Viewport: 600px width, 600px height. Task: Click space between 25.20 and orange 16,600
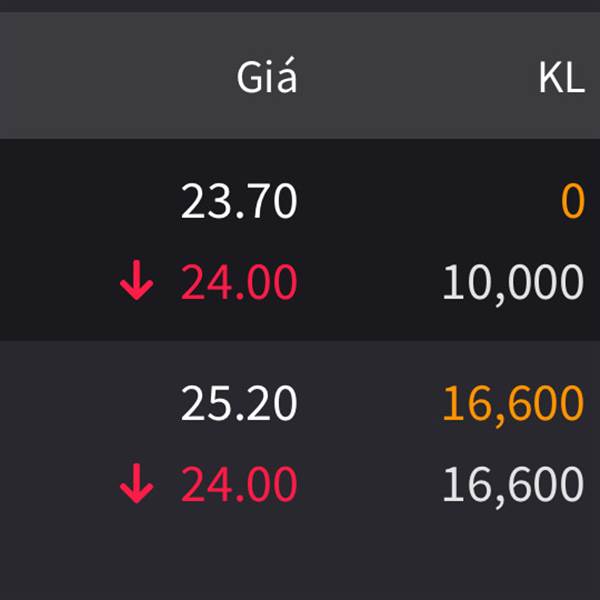(370, 404)
